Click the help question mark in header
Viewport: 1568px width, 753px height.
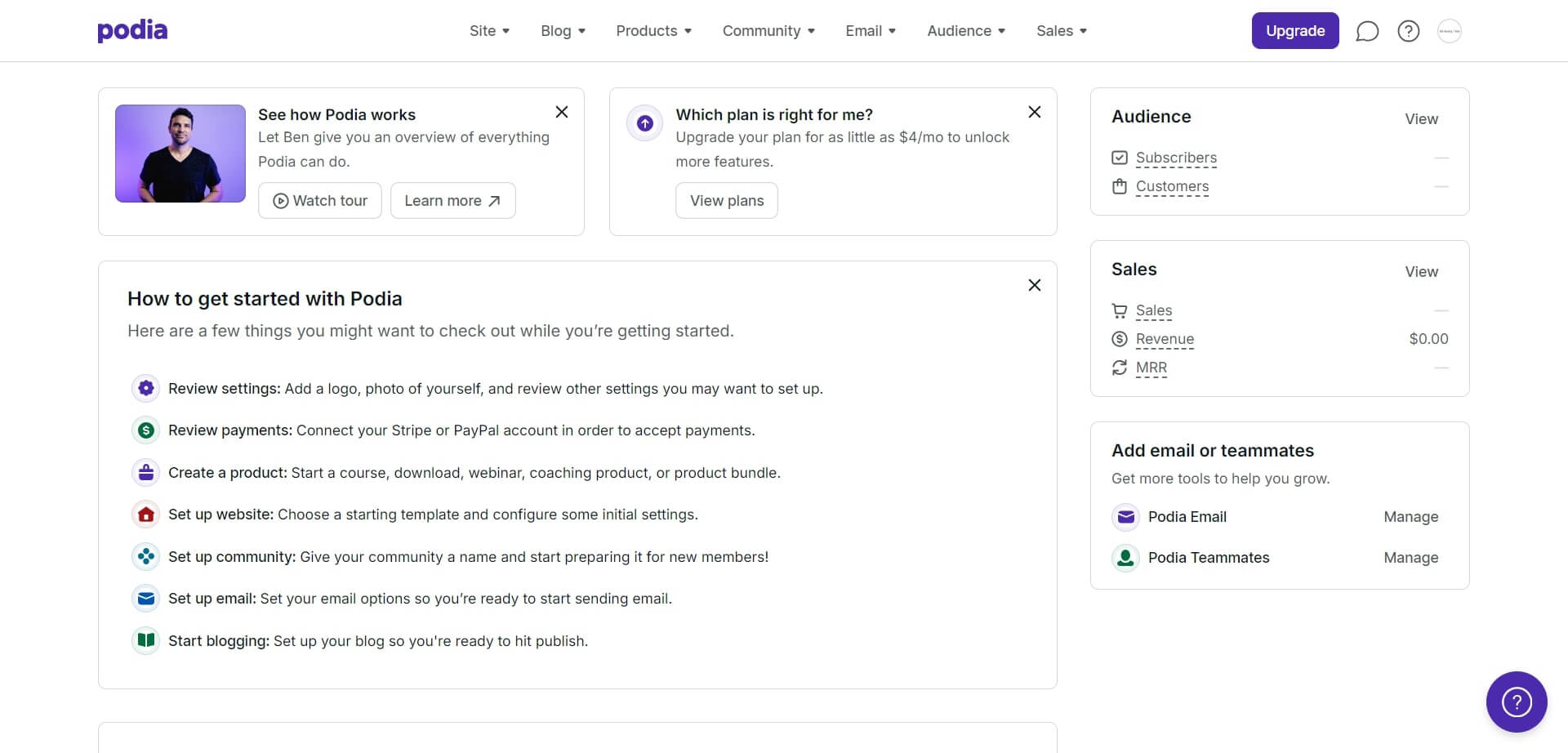[x=1408, y=31]
